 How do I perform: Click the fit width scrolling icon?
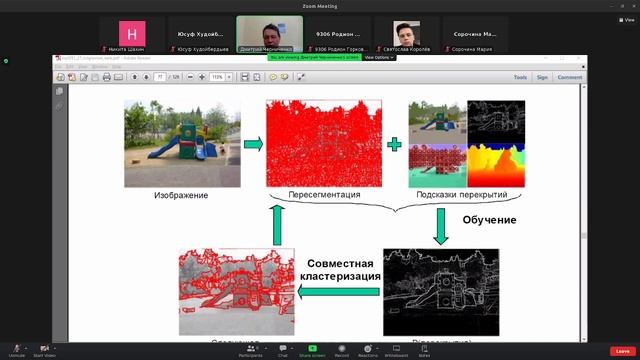pyautogui.click(x=244, y=77)
